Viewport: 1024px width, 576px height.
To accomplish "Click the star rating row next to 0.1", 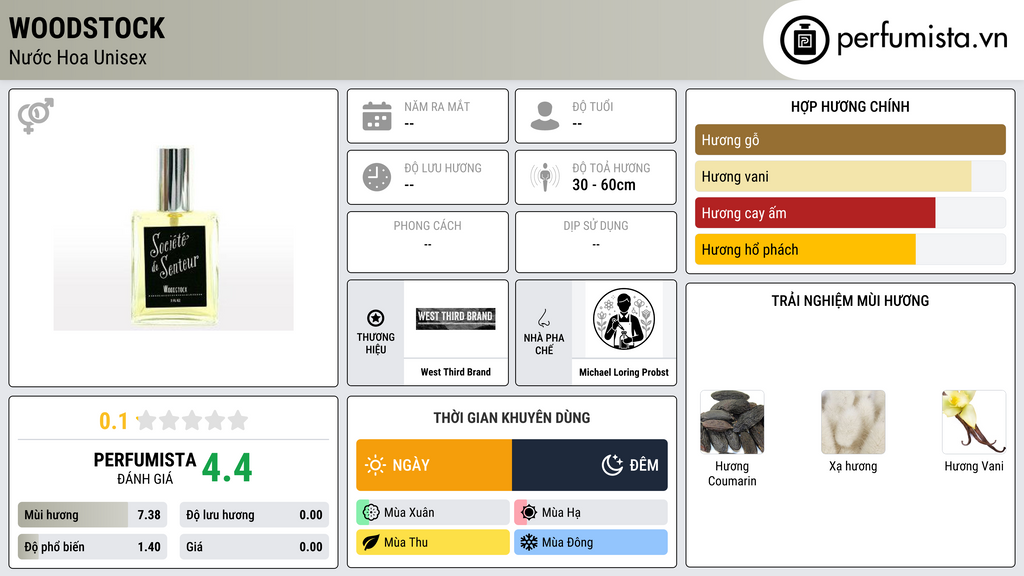I will pyautogui.click(x=193, y=420).
